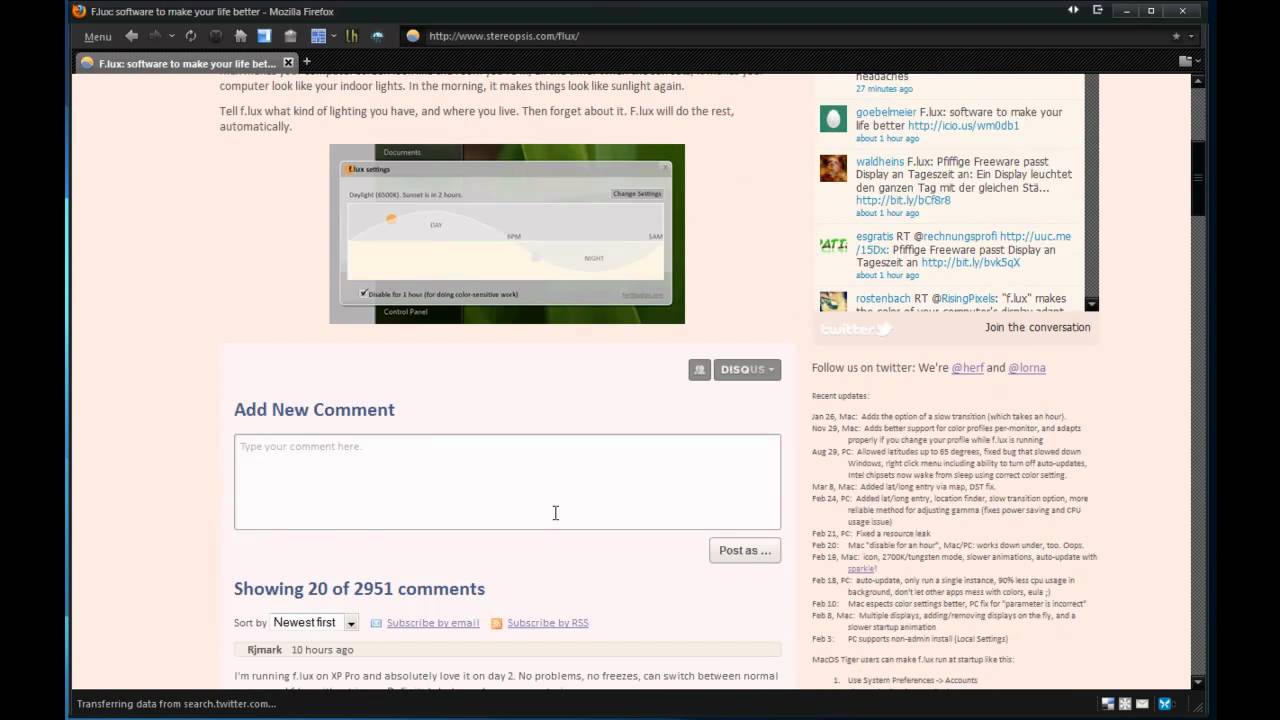Viewport: 1280px width, 720px height.
Task: Click the yellow 'lh' toolbar icon
Action: [352, 36]
